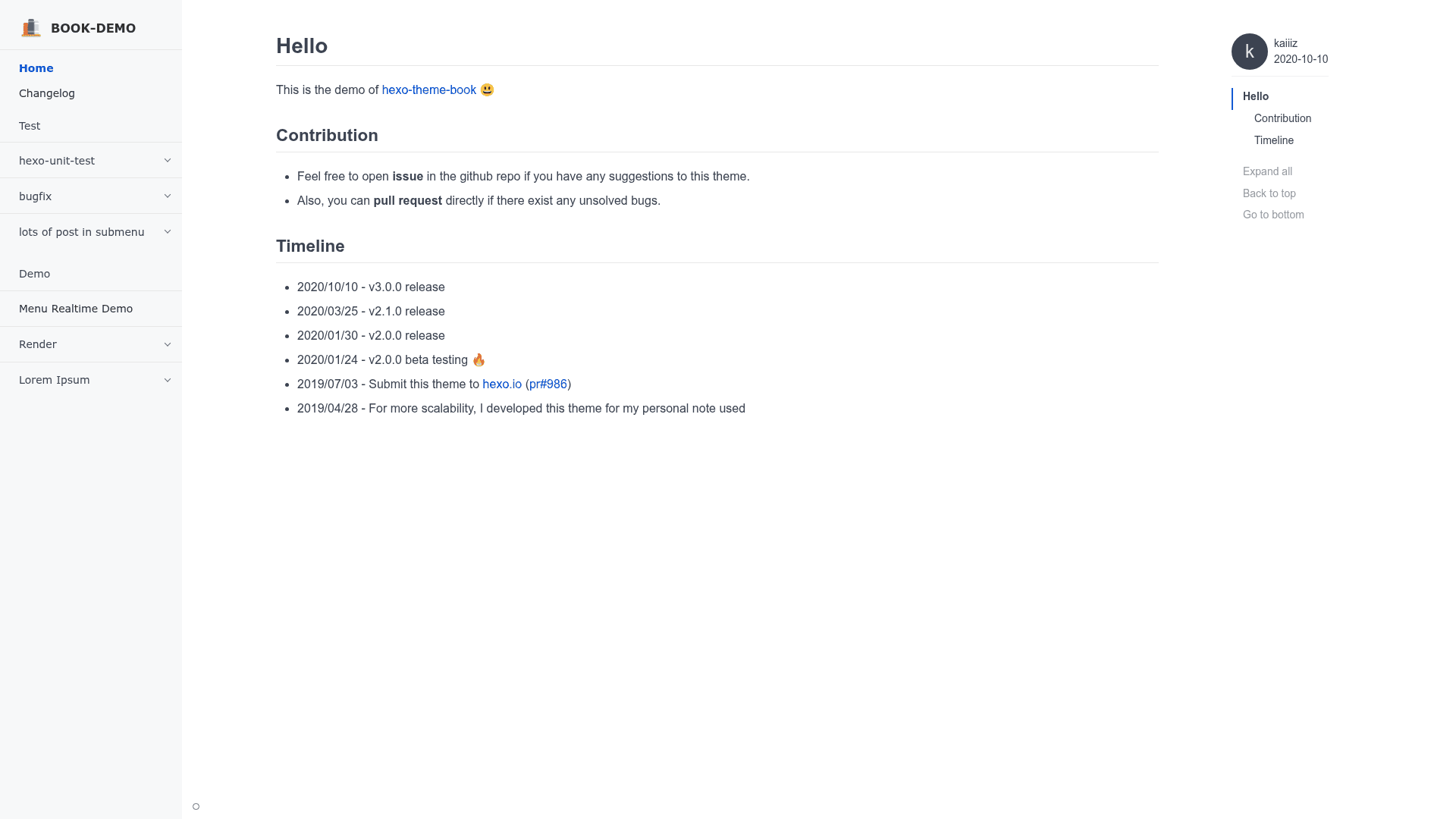The image size is (1456, 819).
Task: Click the BOOK-DEMO book logo icon
Action: tap(31, 28)
